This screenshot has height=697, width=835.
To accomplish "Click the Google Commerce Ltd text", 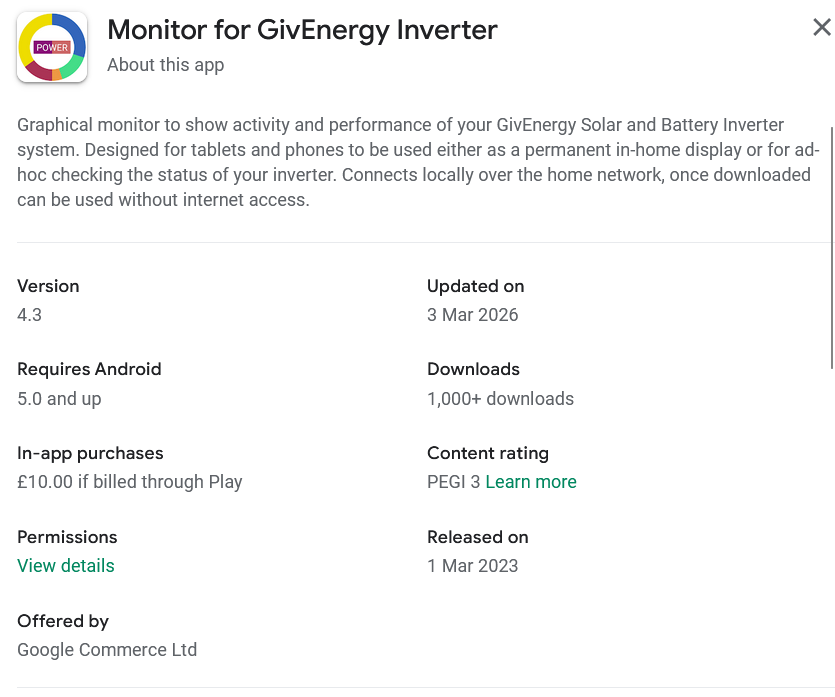I will pyautogui.click(x=107, y=650).
